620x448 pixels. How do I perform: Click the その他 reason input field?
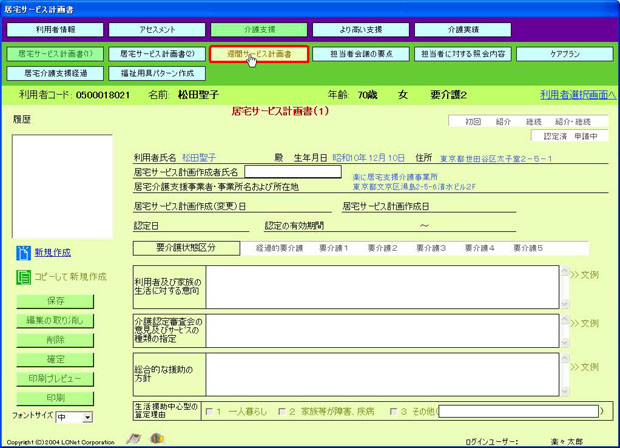[x=518, y=412]
